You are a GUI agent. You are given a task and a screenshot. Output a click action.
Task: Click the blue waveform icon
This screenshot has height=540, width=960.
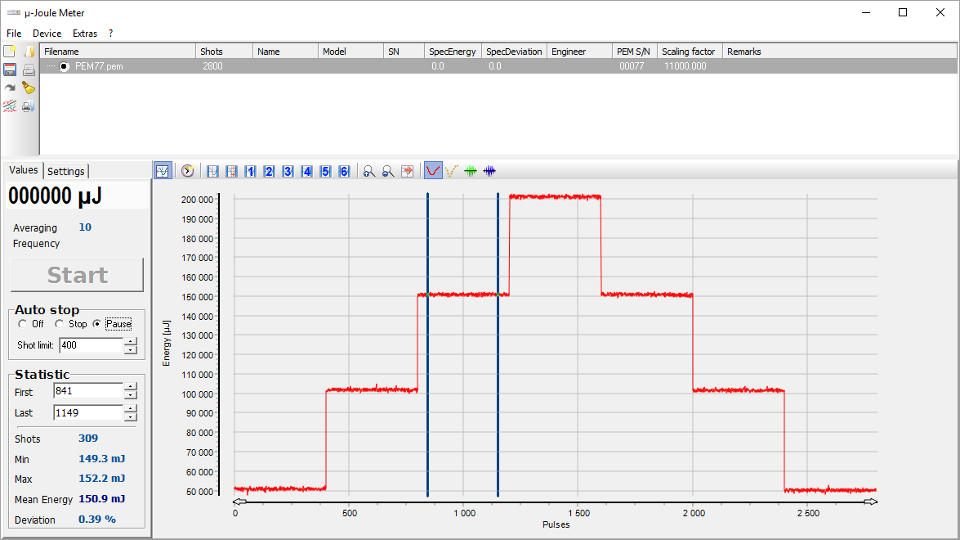489,171
